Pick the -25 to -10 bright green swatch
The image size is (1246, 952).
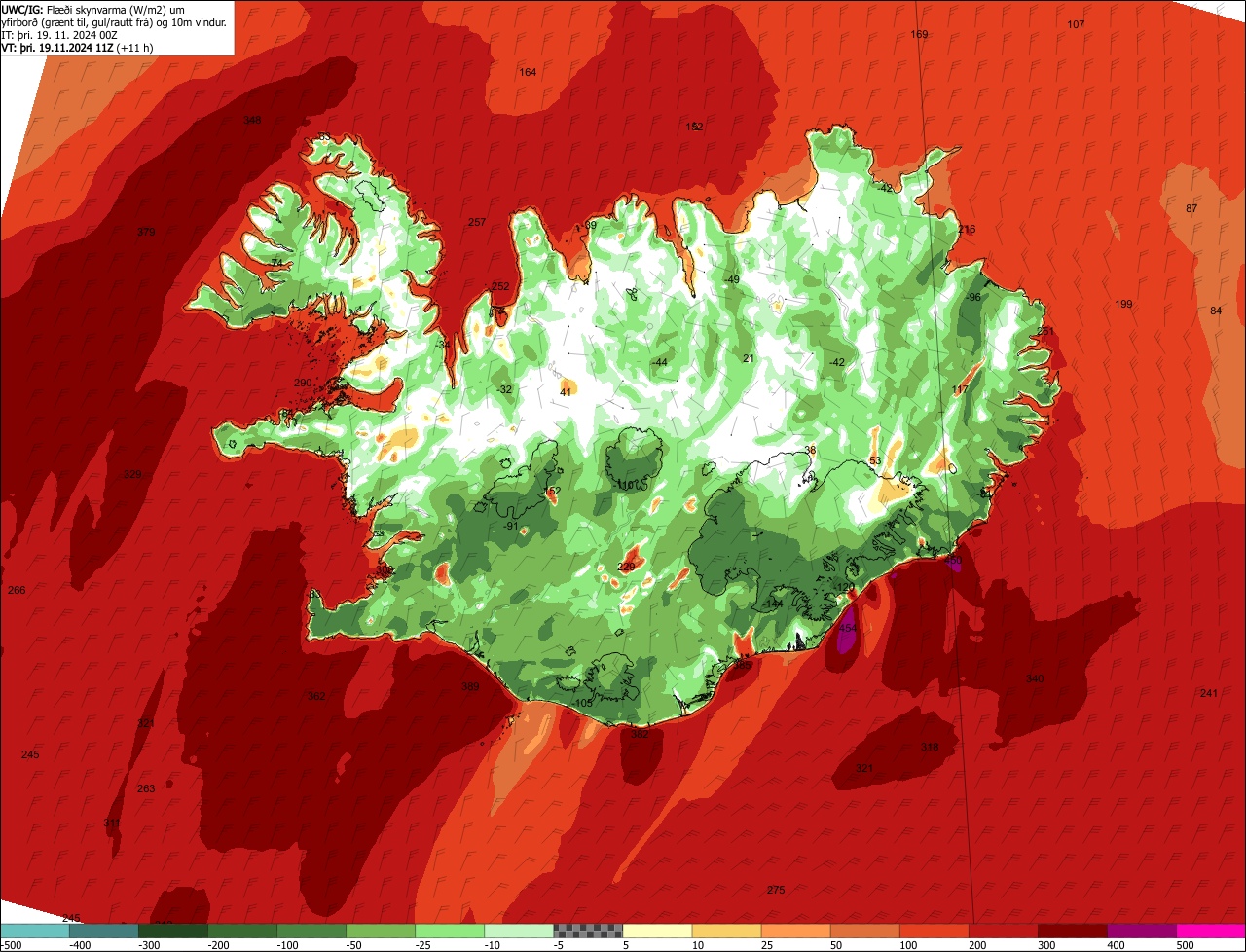point(450,931)
